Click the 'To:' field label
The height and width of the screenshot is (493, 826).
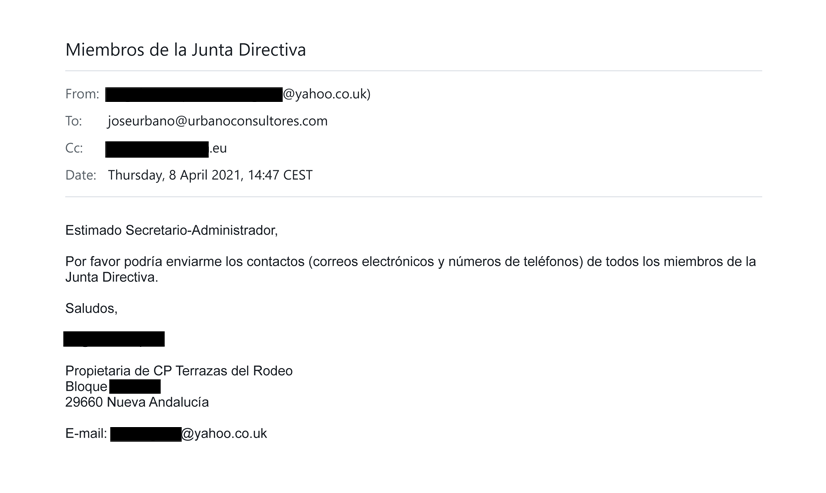74,121
